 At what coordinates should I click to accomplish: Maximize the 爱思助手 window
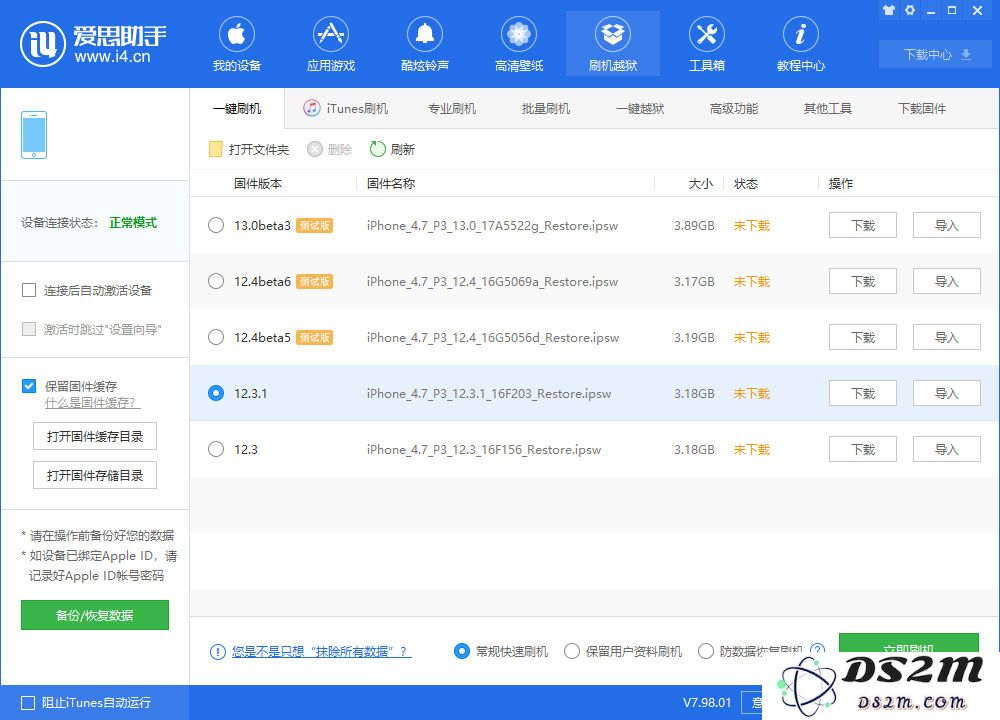(x=952, y=10)
